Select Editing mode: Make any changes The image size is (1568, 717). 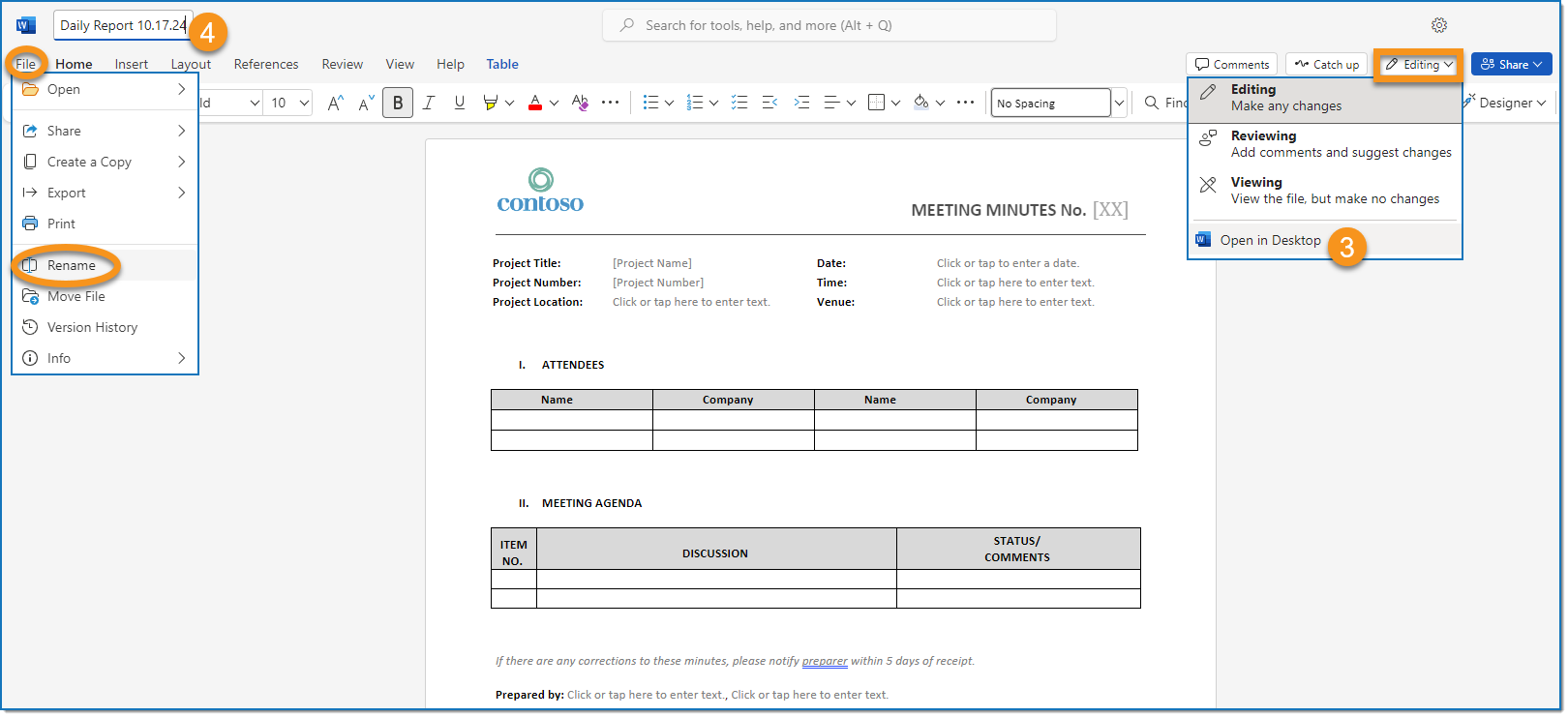click(x=1324, y=98)
